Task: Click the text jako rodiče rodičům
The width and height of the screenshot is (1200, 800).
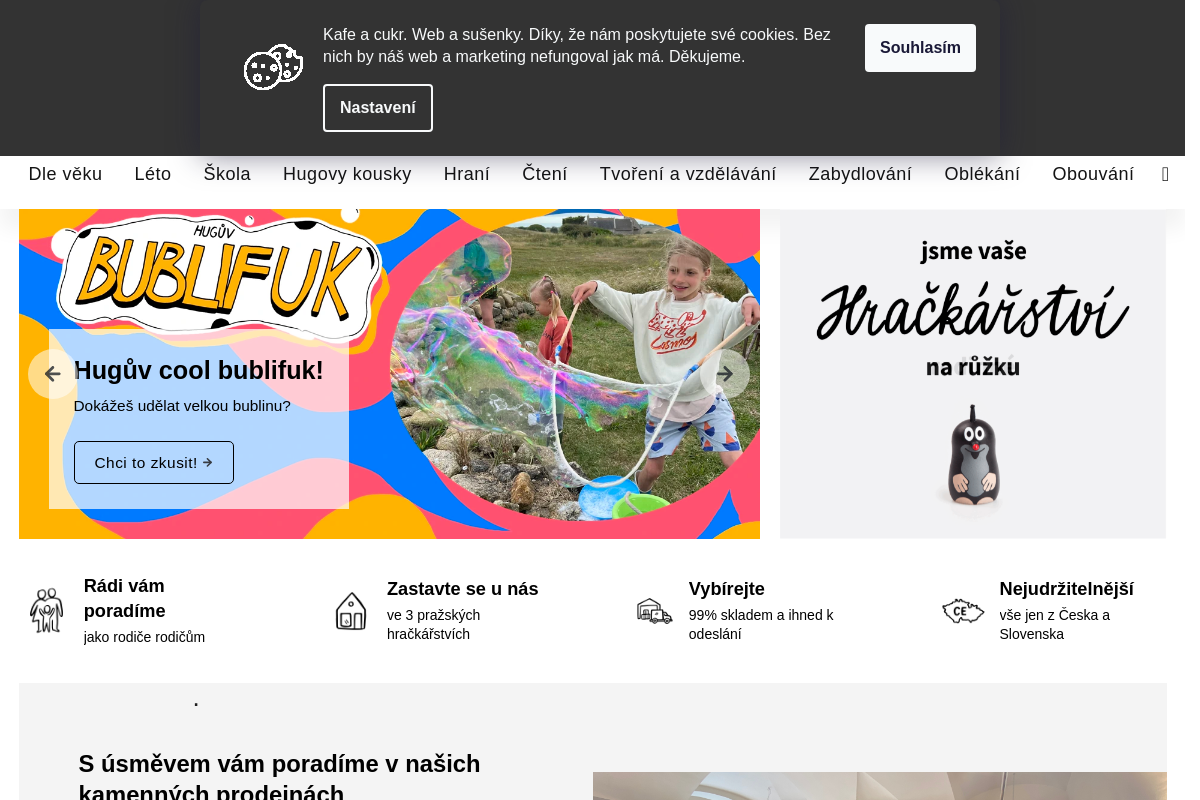Action: click(144, 637)
